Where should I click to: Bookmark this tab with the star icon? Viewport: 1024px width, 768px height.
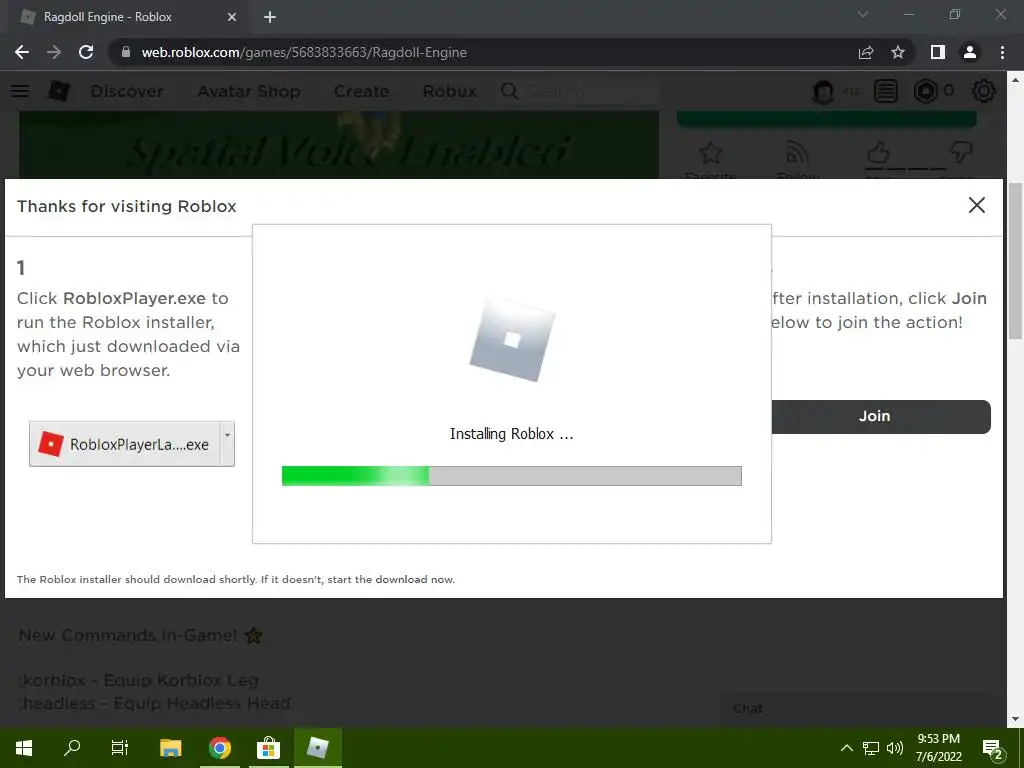coord(898,52)
